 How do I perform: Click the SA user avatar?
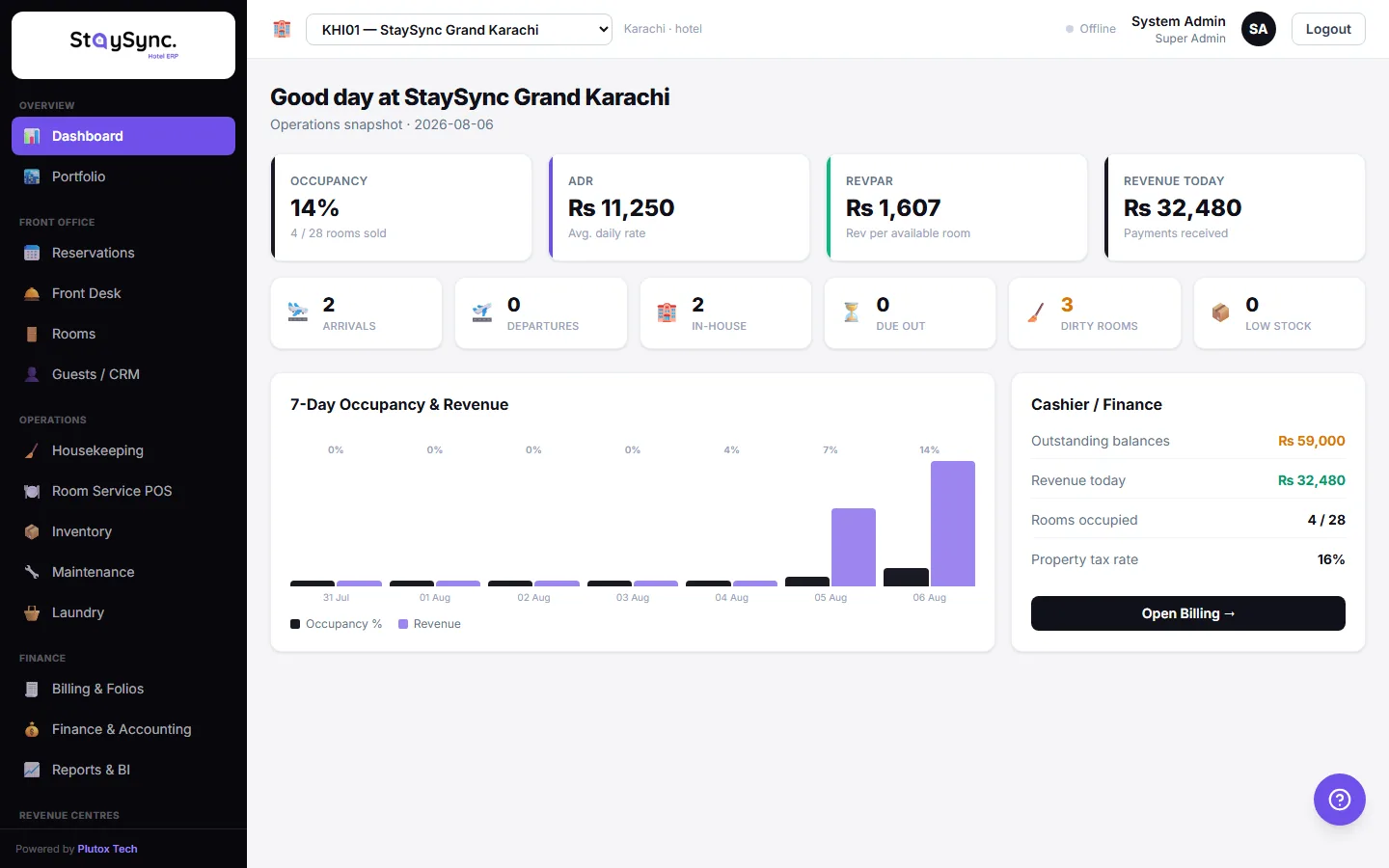pos(1258,29)
